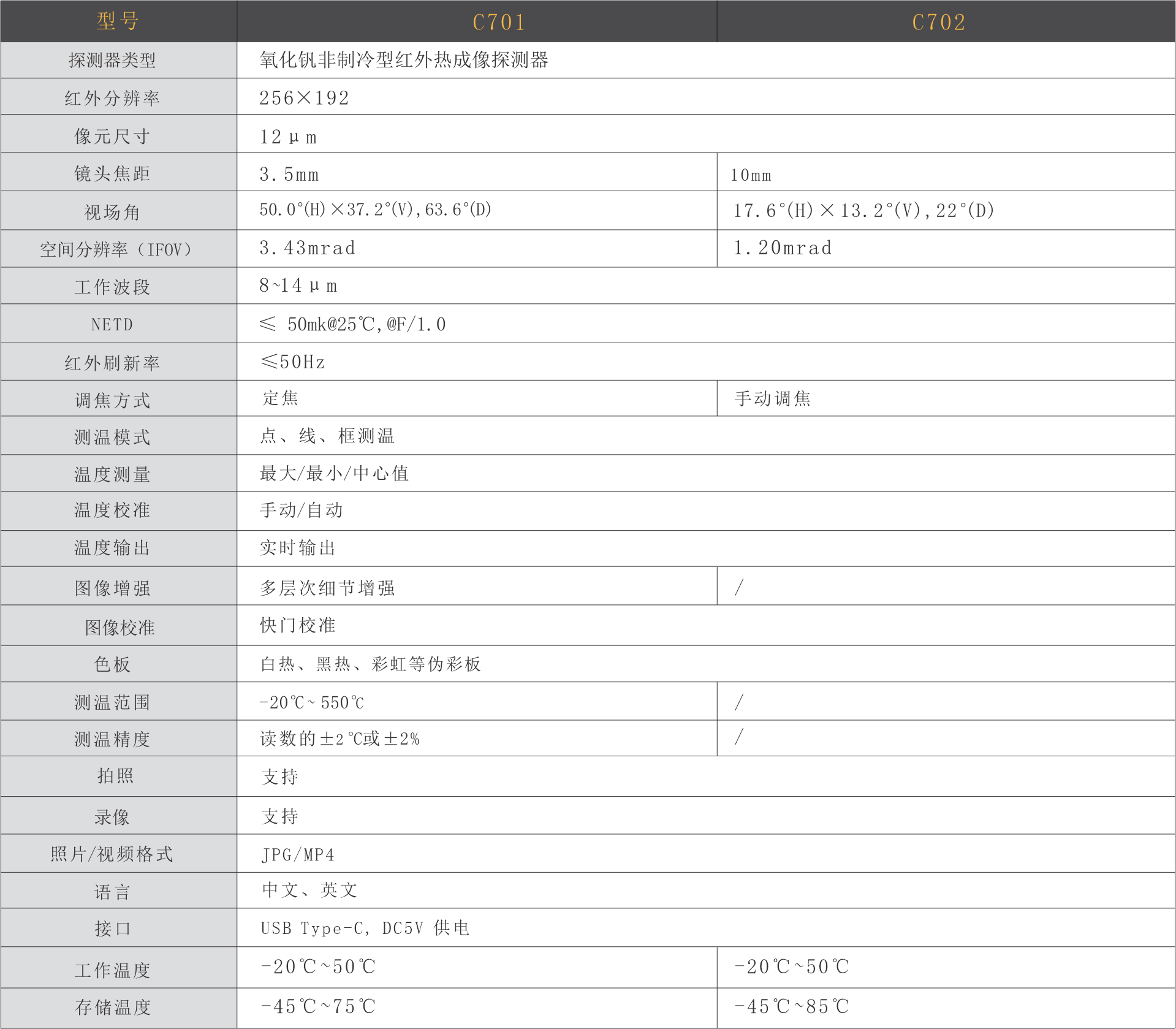Select the 3.5mm focal length cell
This screenshot has height=1029, width=1176.
pyautogui.click(x=477, y=172)
